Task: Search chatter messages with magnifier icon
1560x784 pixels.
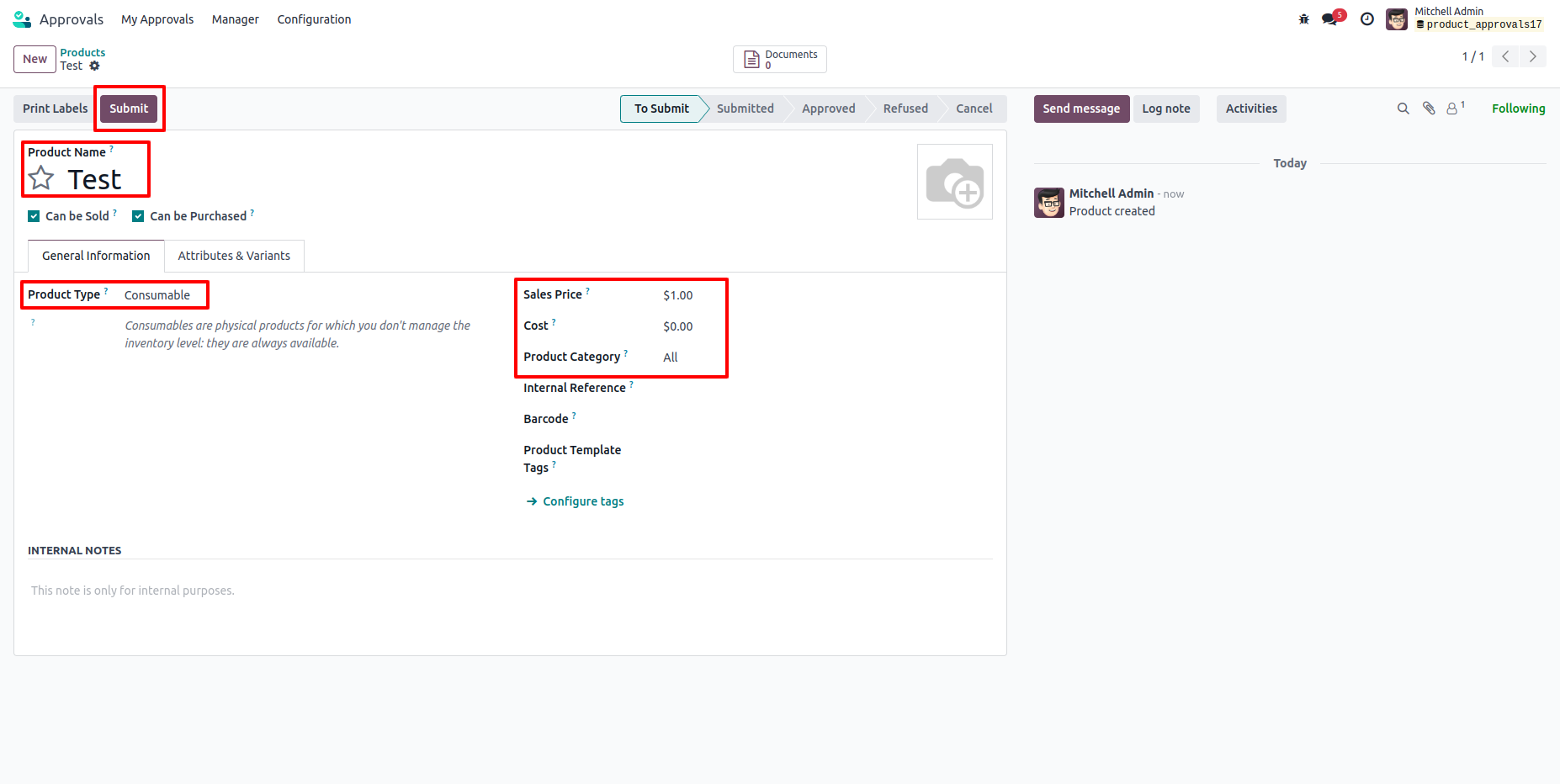Action: (1403, 109)
